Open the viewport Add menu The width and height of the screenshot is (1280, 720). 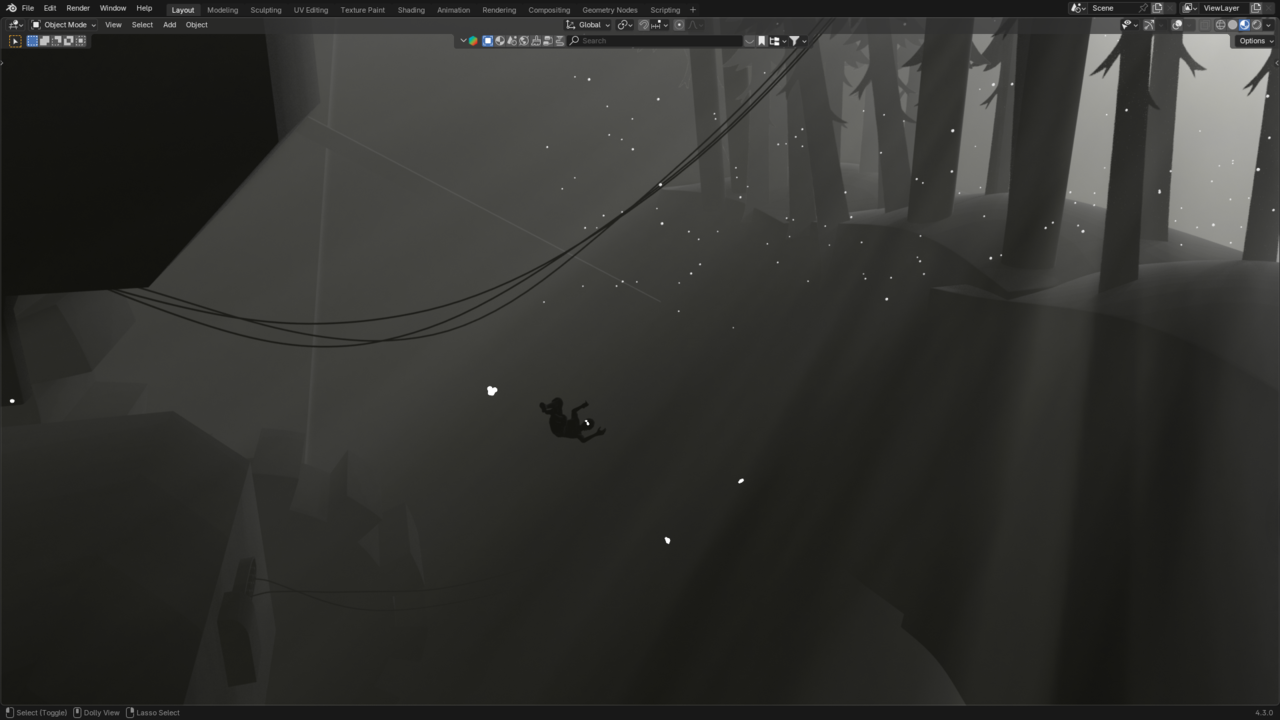170,25
